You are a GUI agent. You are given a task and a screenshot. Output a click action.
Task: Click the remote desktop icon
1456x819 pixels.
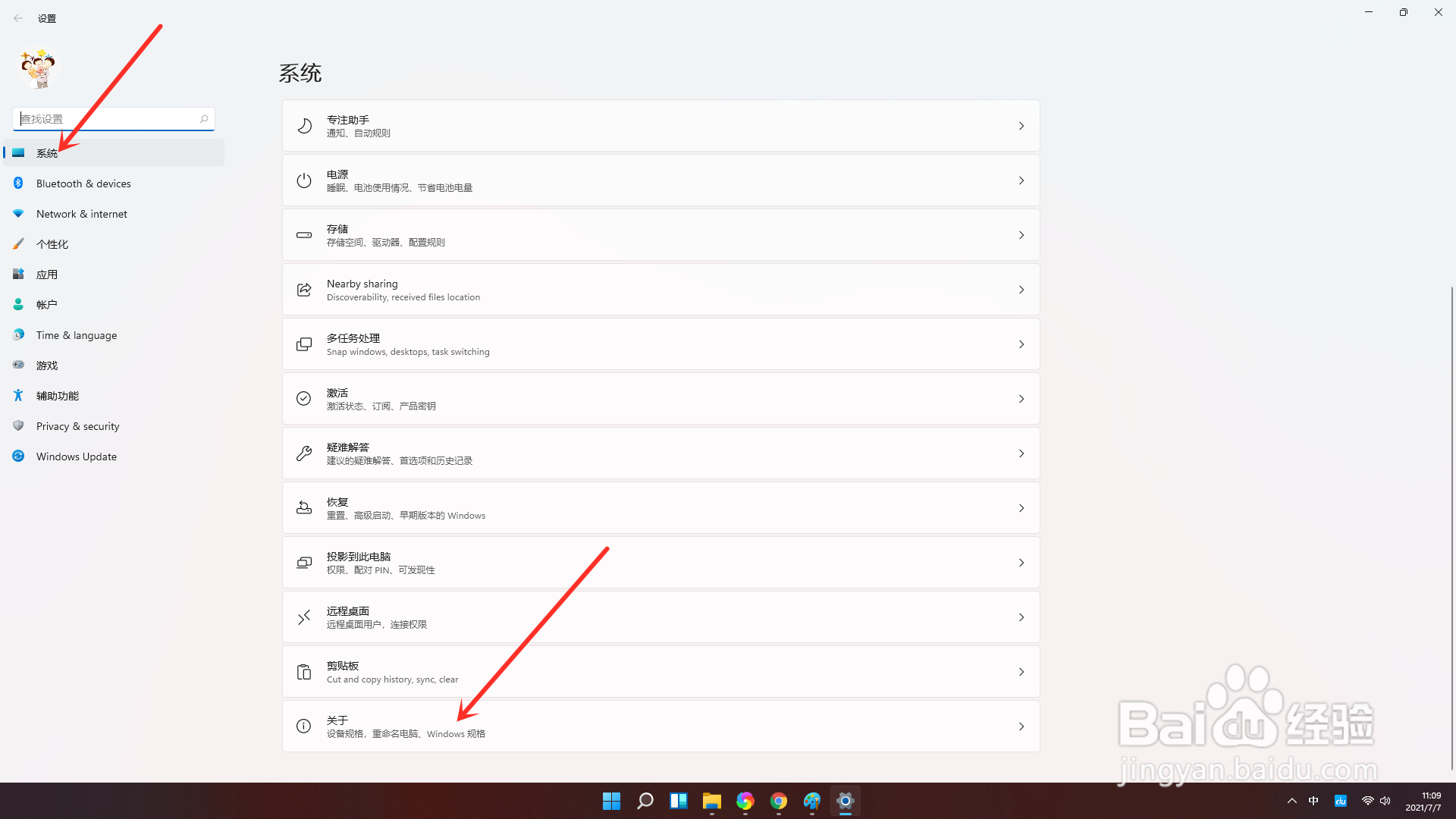304,617
